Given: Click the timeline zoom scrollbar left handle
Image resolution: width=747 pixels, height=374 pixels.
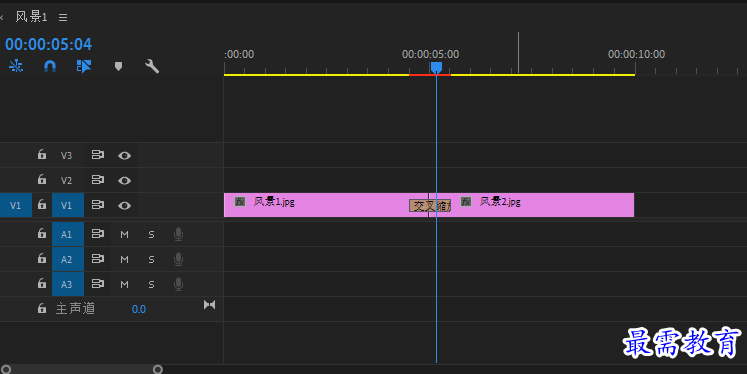Looking at the screenshot, I should [6, 369].
